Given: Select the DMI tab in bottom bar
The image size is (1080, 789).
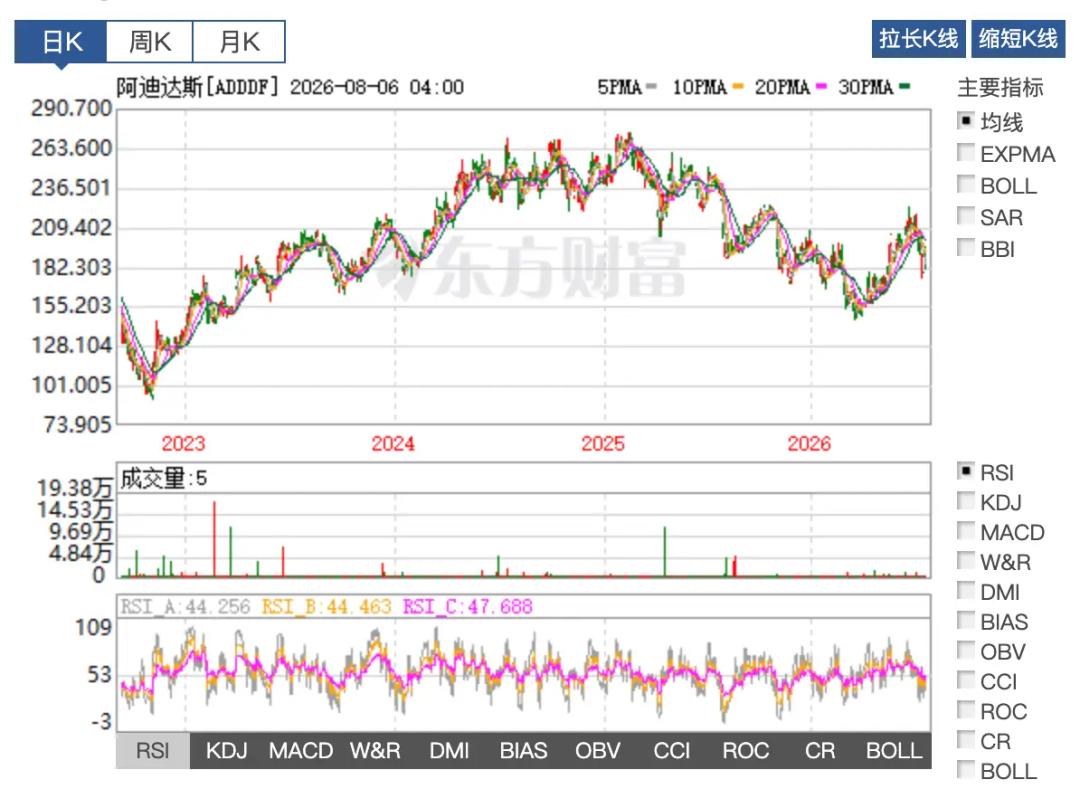Looking at the screenshot, I should click(x=449, y=750).
